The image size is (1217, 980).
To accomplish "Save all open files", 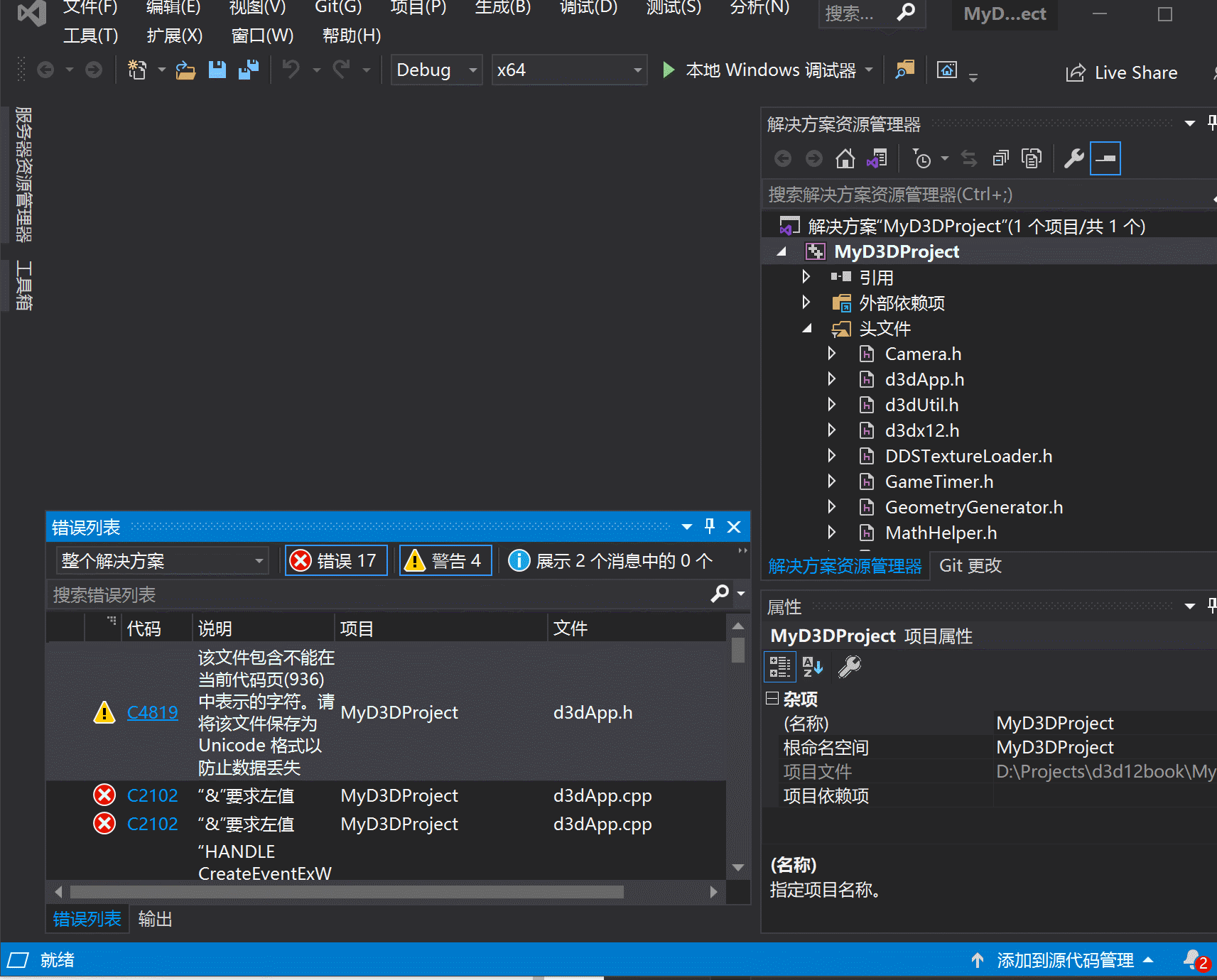I will click(x=249, y=69).
